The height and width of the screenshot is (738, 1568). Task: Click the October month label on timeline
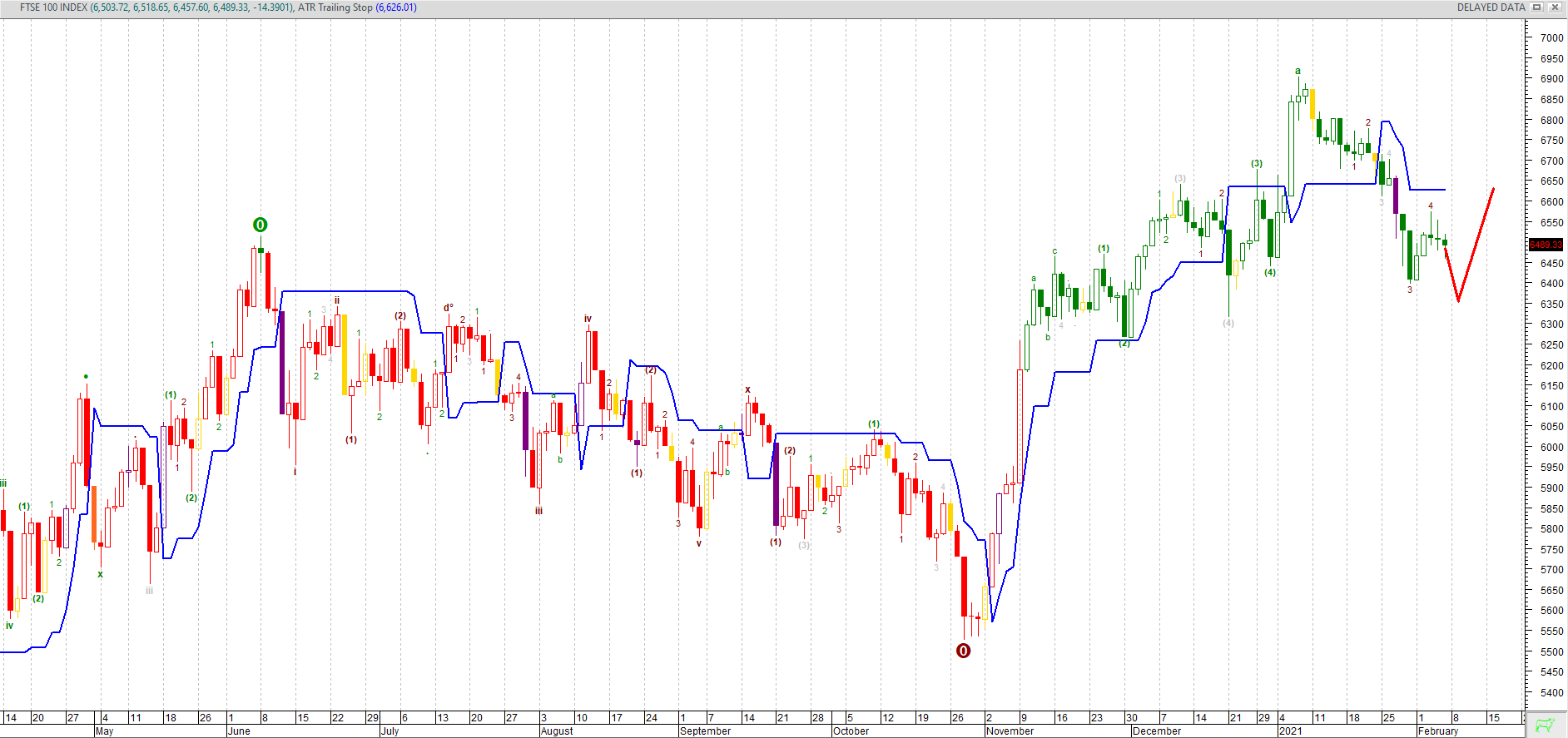coord(851,731)
